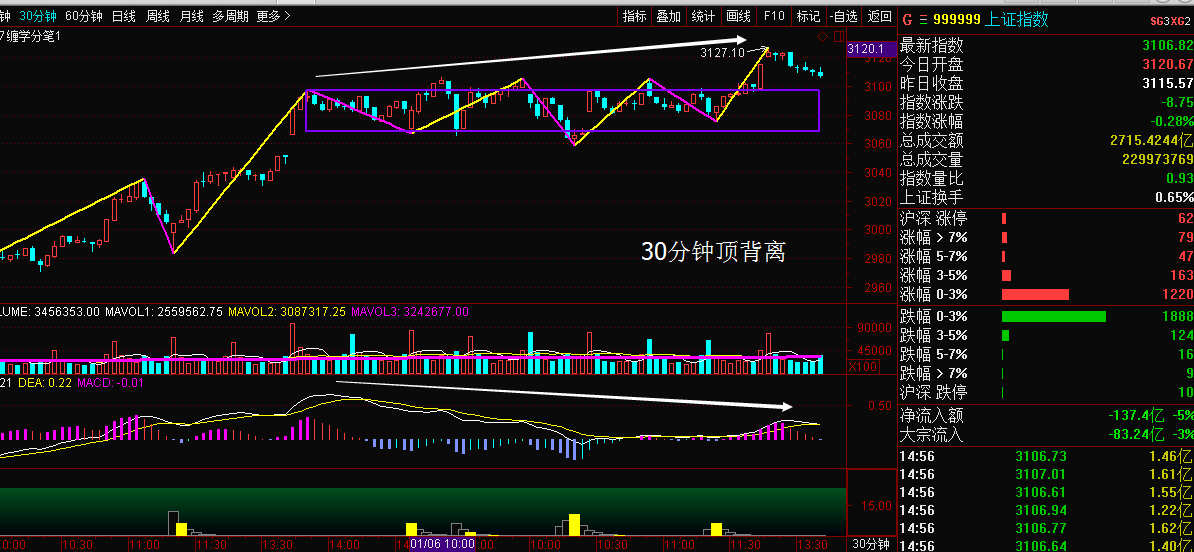Select the 3127.10 high price label
This screenshot has height=552, width=1194.
722,53
